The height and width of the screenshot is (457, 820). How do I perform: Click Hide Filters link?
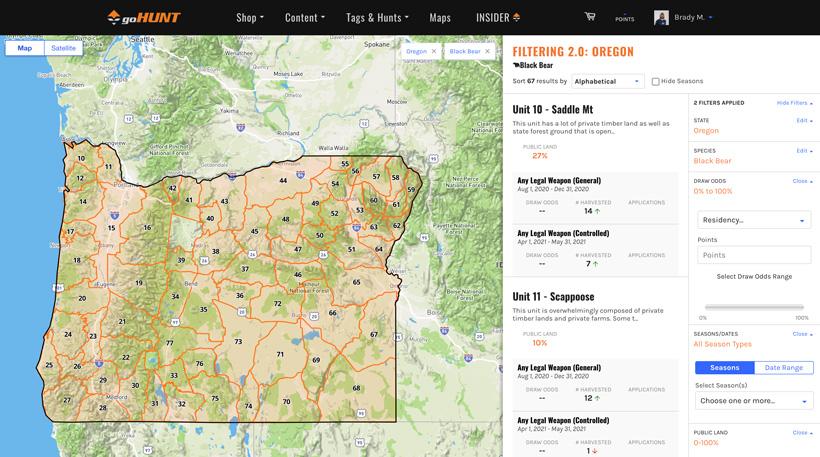coord(794,103)
